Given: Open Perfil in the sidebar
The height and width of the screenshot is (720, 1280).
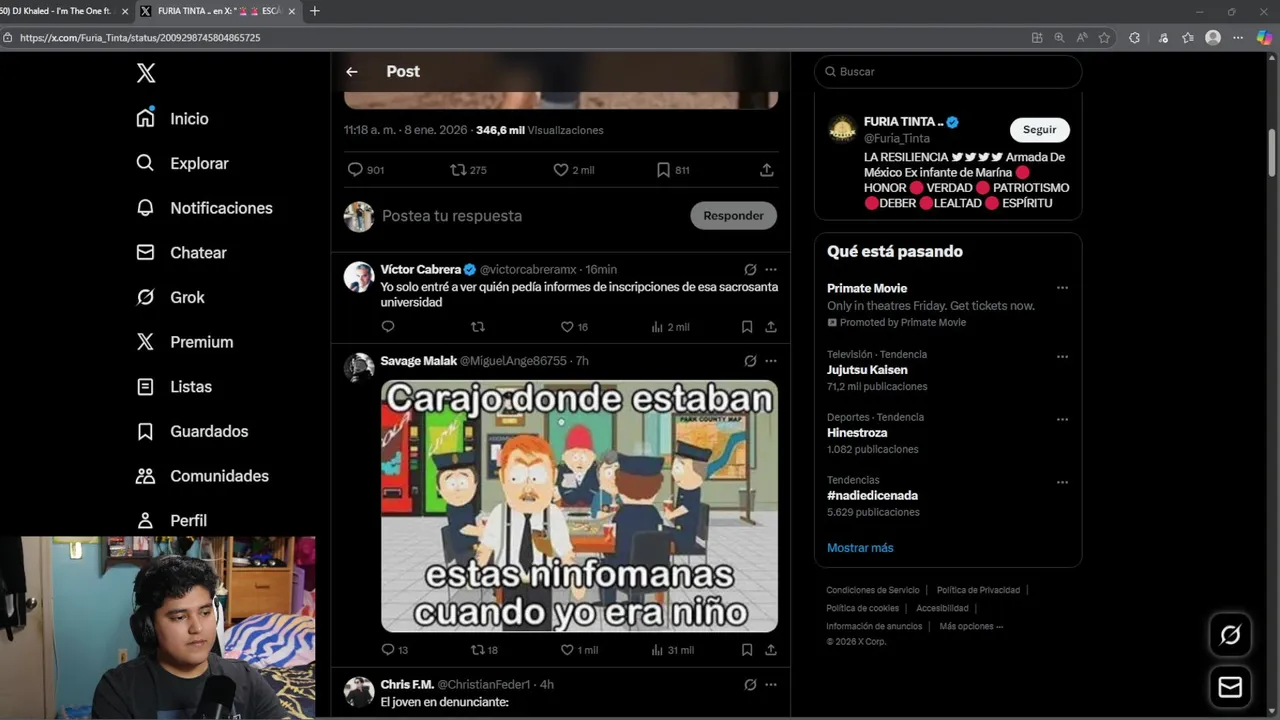Looking at the screenshot, I should [x=171, y=520].
